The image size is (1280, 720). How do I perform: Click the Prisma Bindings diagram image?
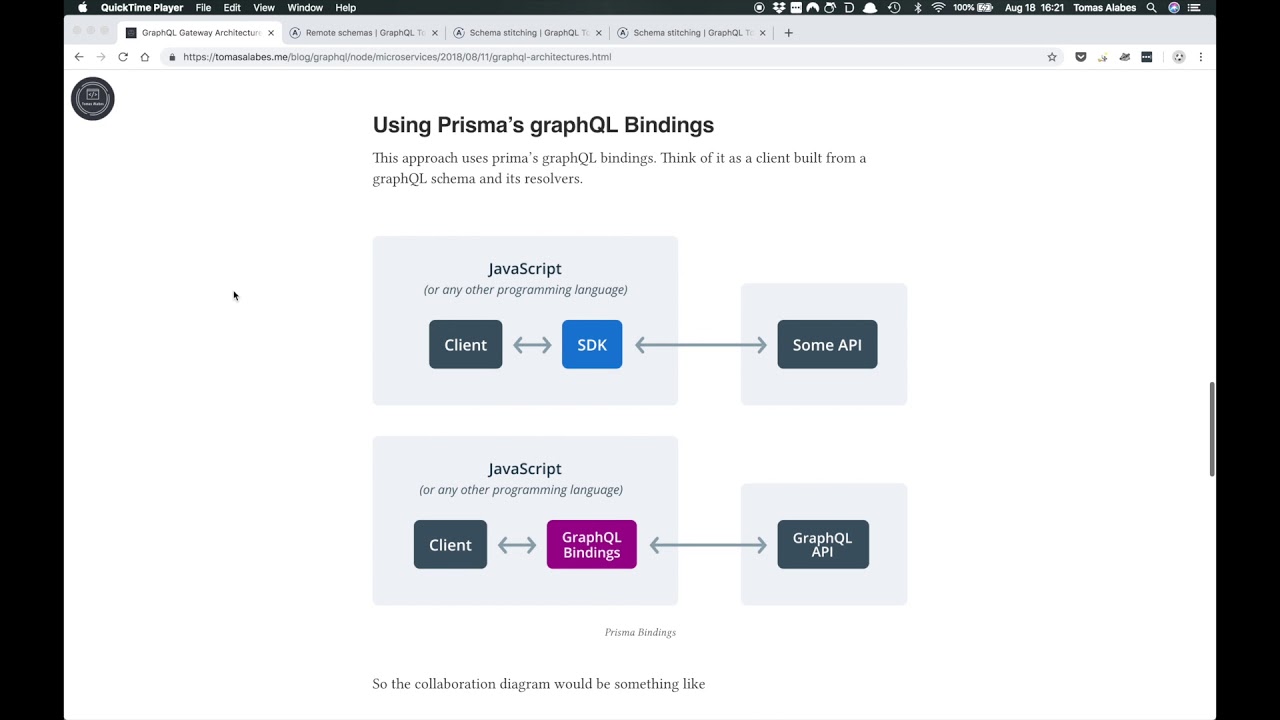pyautogui.click(x=640, y=421)
